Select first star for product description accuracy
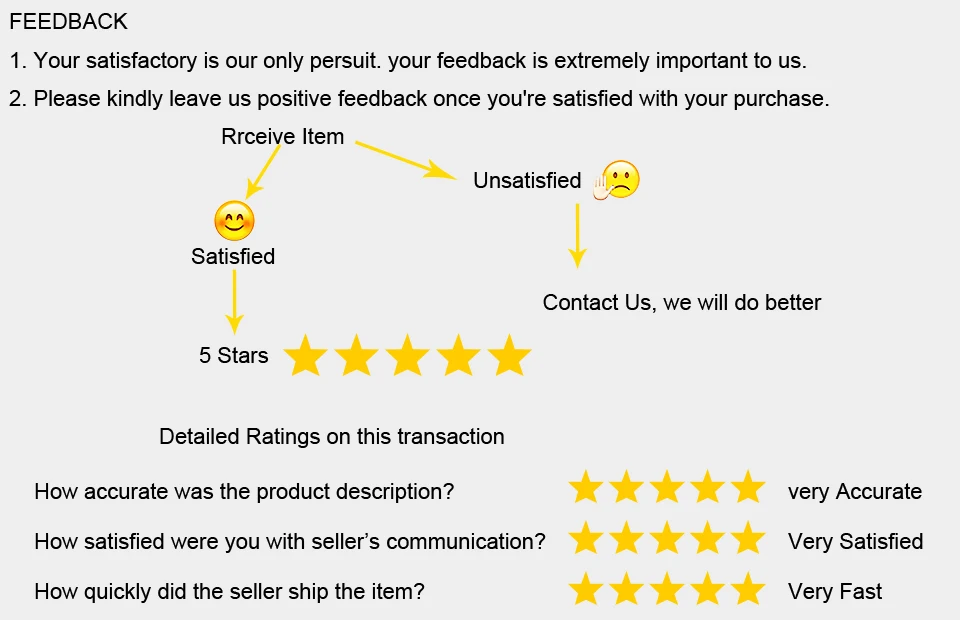Image resolution: width=960 pixels, height=620 pixels. tap(586, 487)
